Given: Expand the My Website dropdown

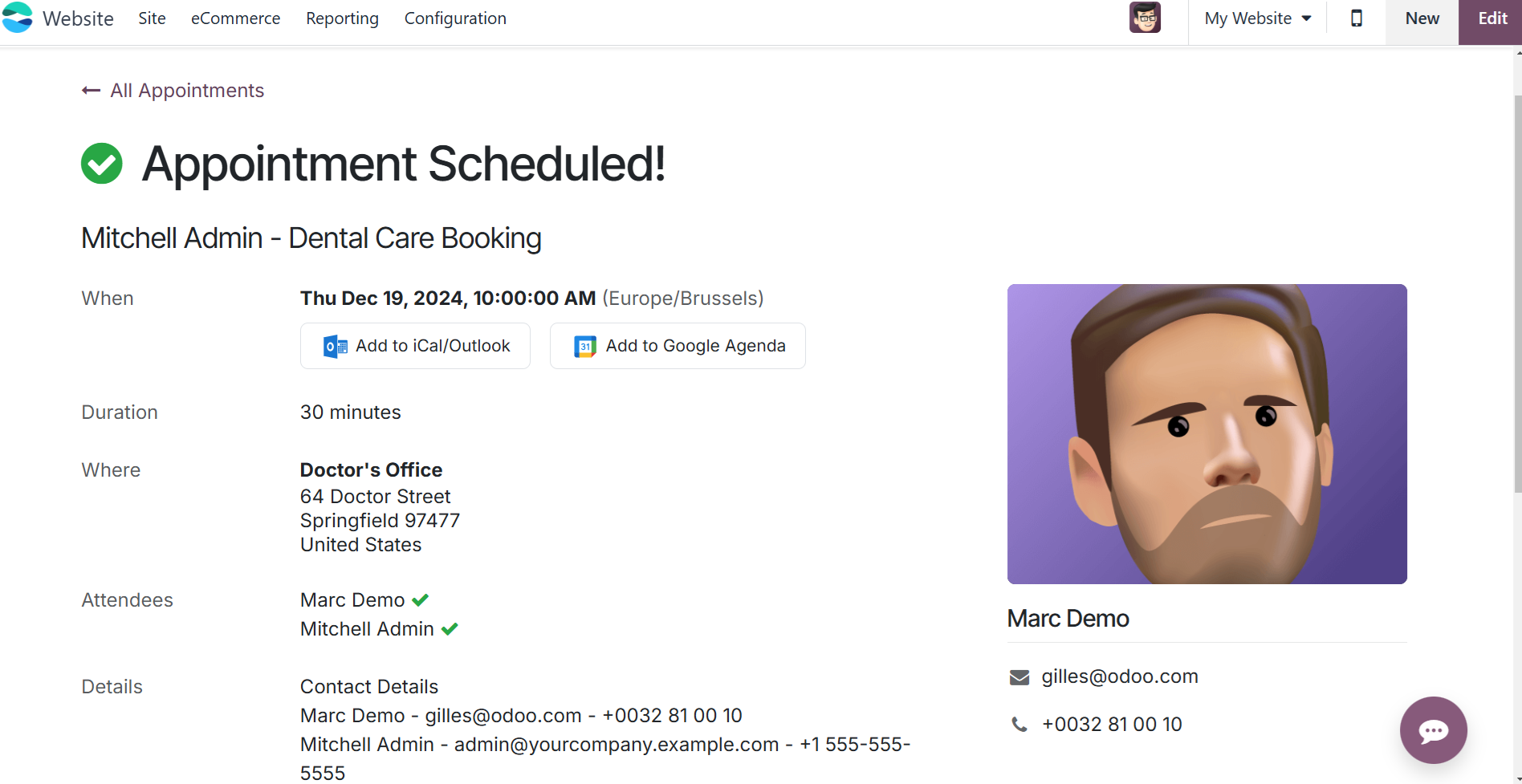Looking at the screenshot, I should click(1257, 18).
